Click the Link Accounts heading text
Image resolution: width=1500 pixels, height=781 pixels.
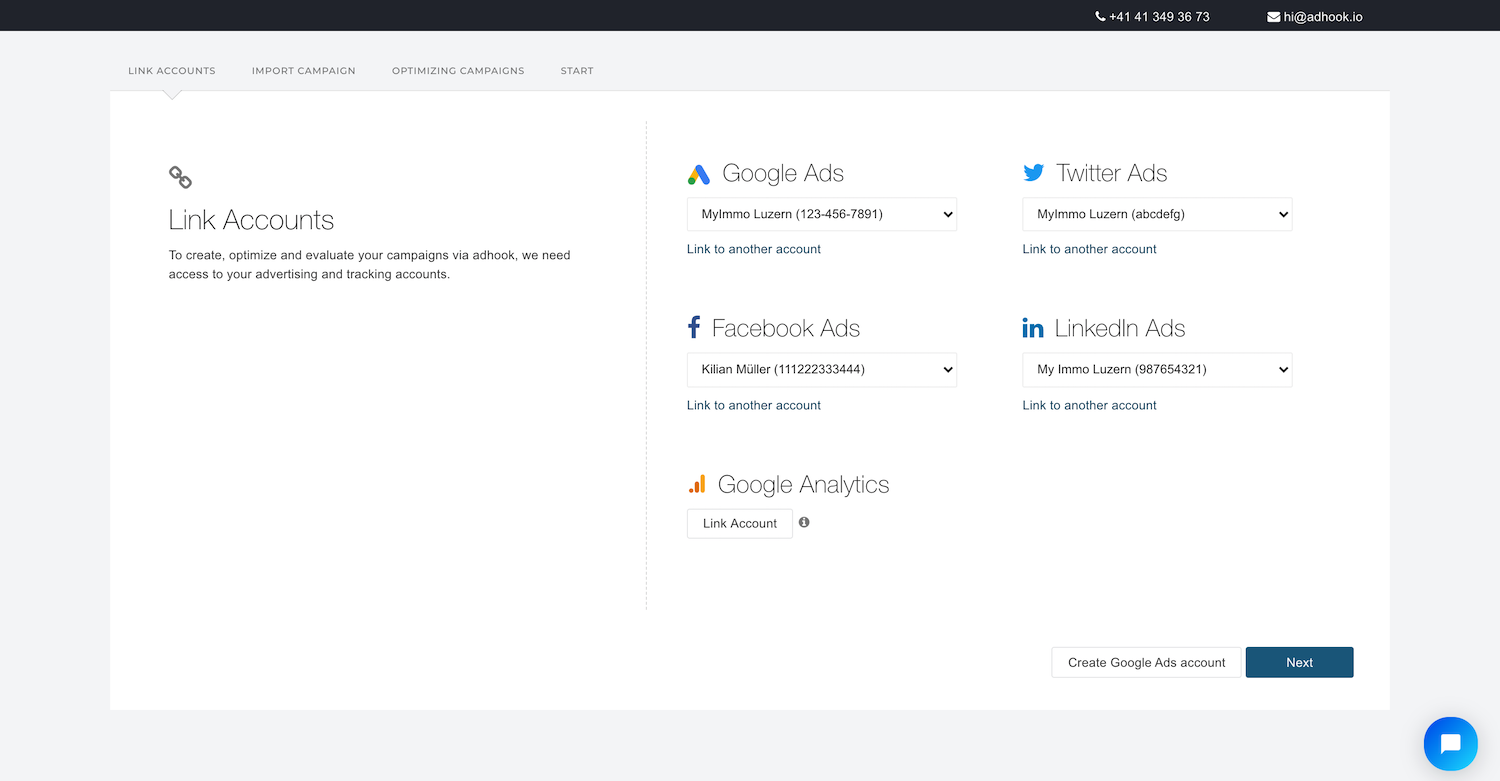click(x=251, y=220)
